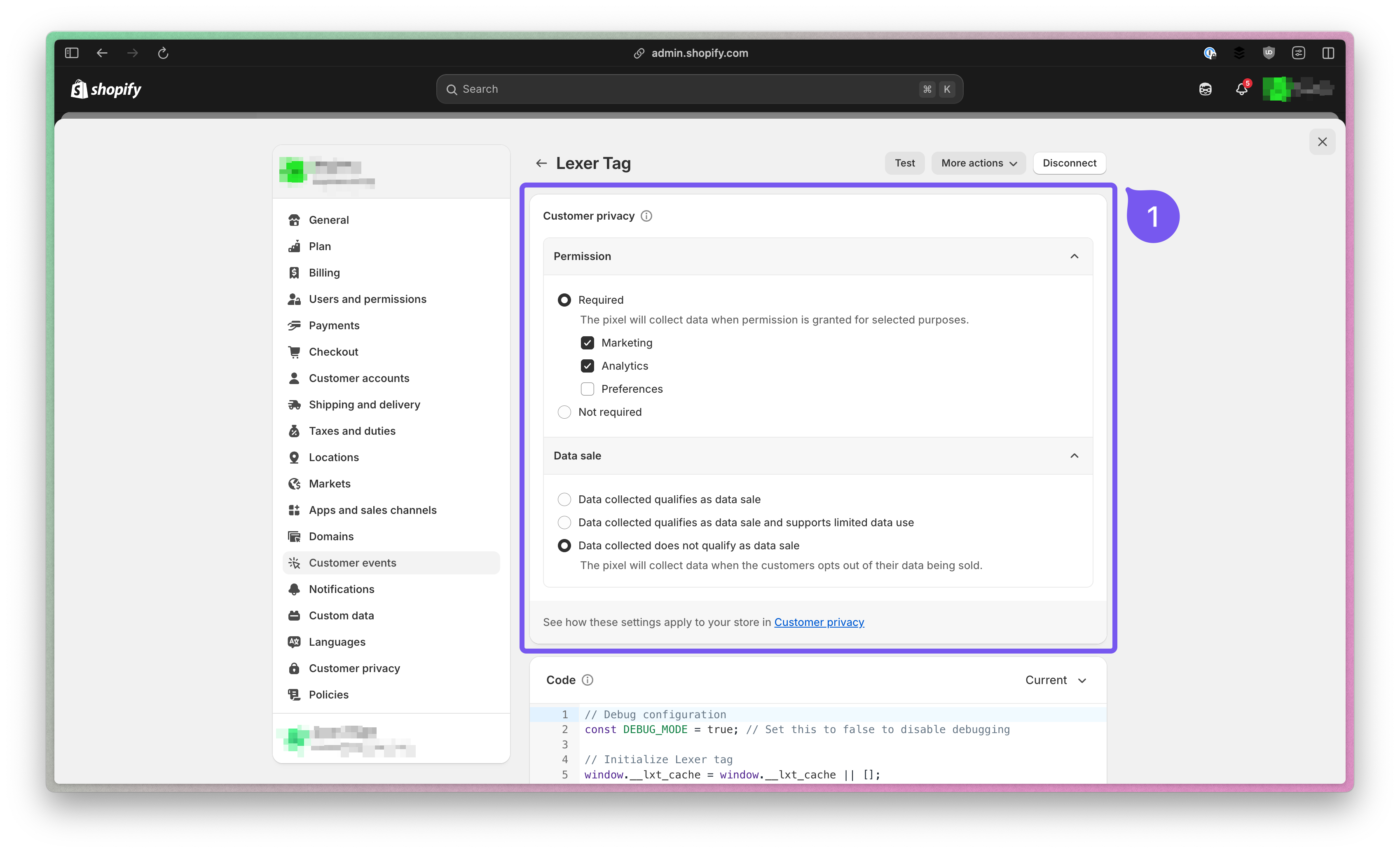Screen dimensions: 1400x853
Task: Select the Required permission radio button
Action: click(564, 300)
